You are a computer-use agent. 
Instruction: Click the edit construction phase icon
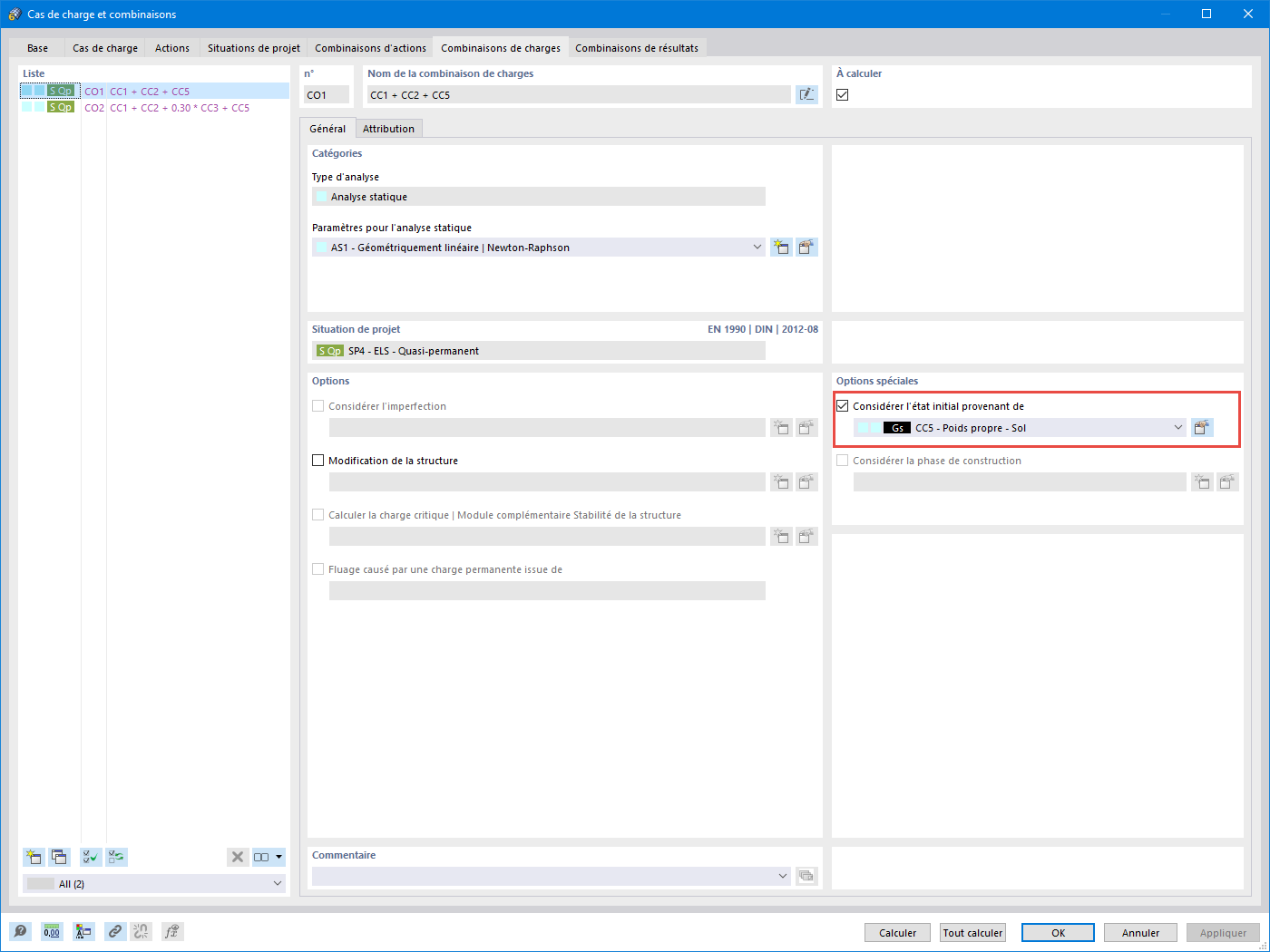coord(1227,482)
